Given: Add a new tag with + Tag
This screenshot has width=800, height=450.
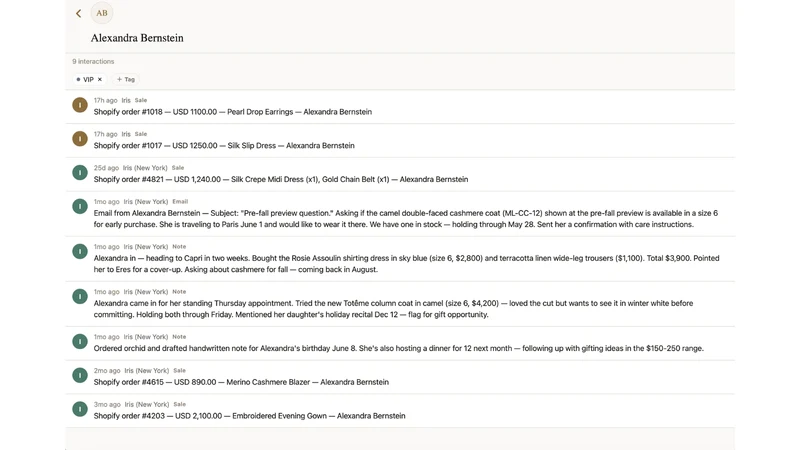Looking at the screenshot, I should point(126,80).
